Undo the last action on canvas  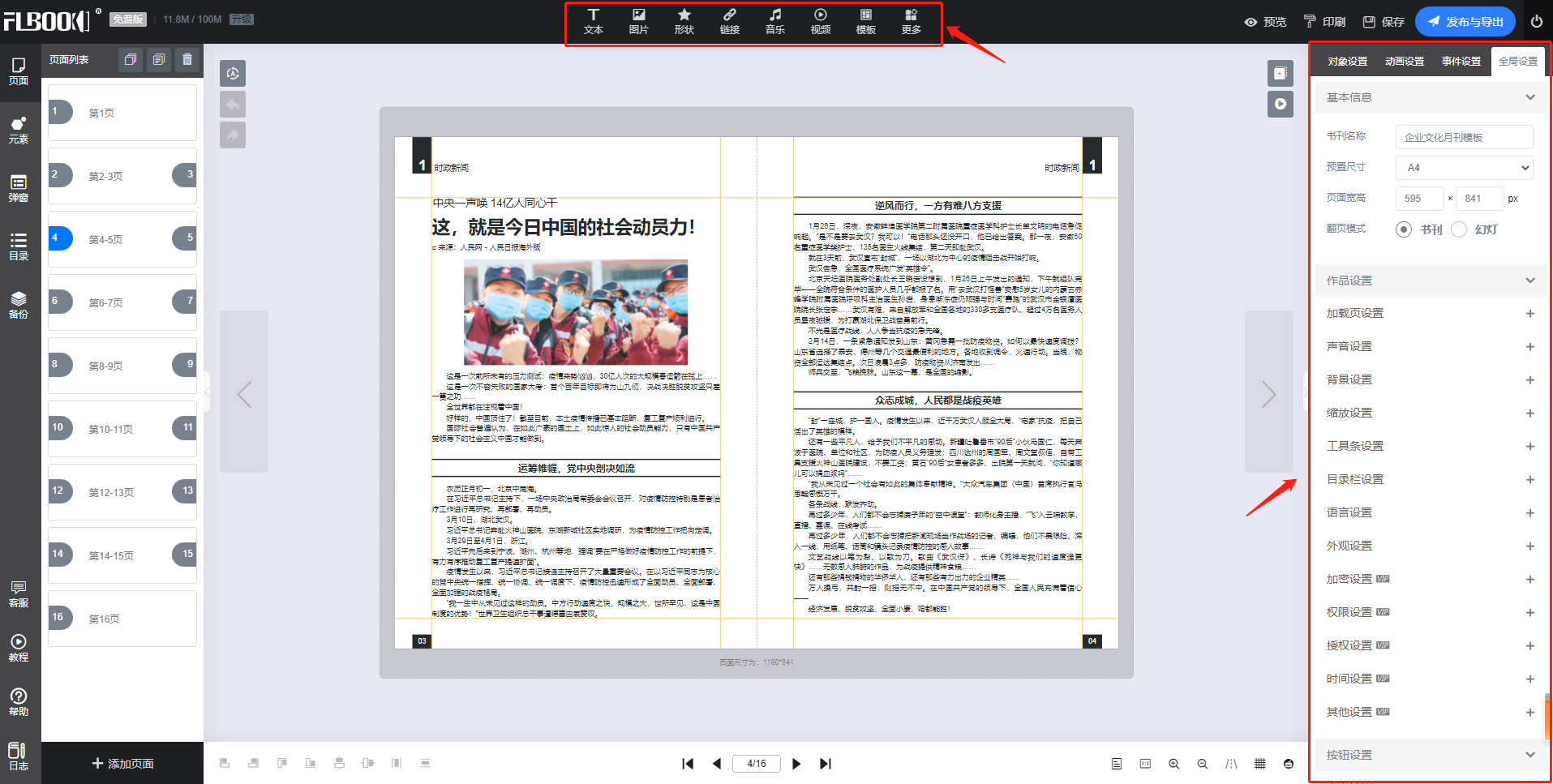click(x=233, y=105)
